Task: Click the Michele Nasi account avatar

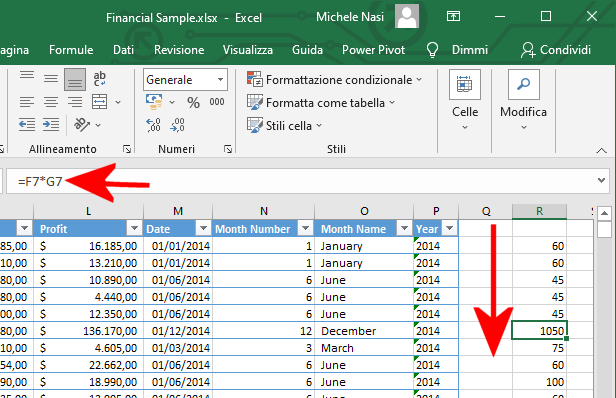Action: point(407,16)
